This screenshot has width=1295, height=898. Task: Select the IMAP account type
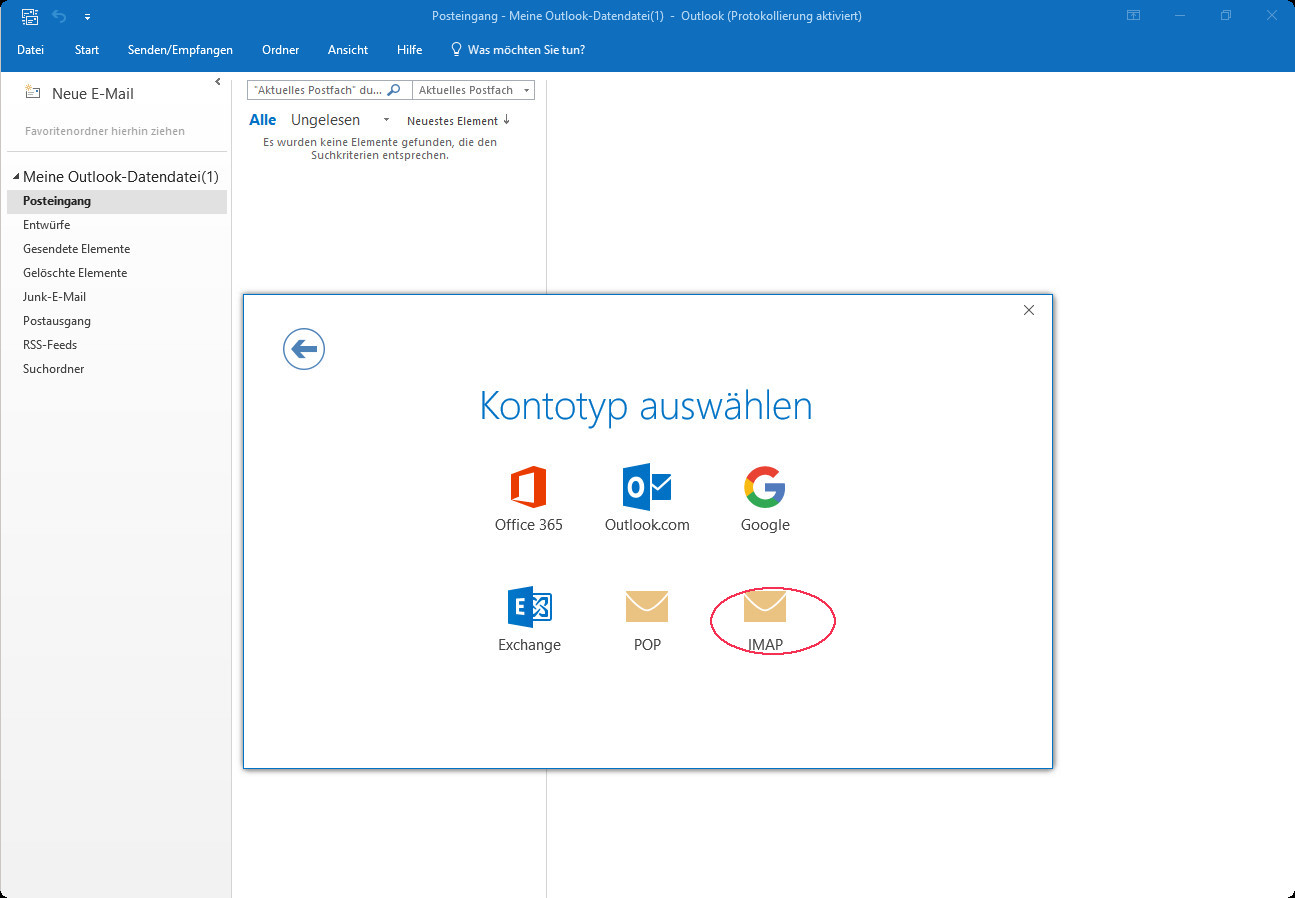pyautogui.click(x=765, y=620)
